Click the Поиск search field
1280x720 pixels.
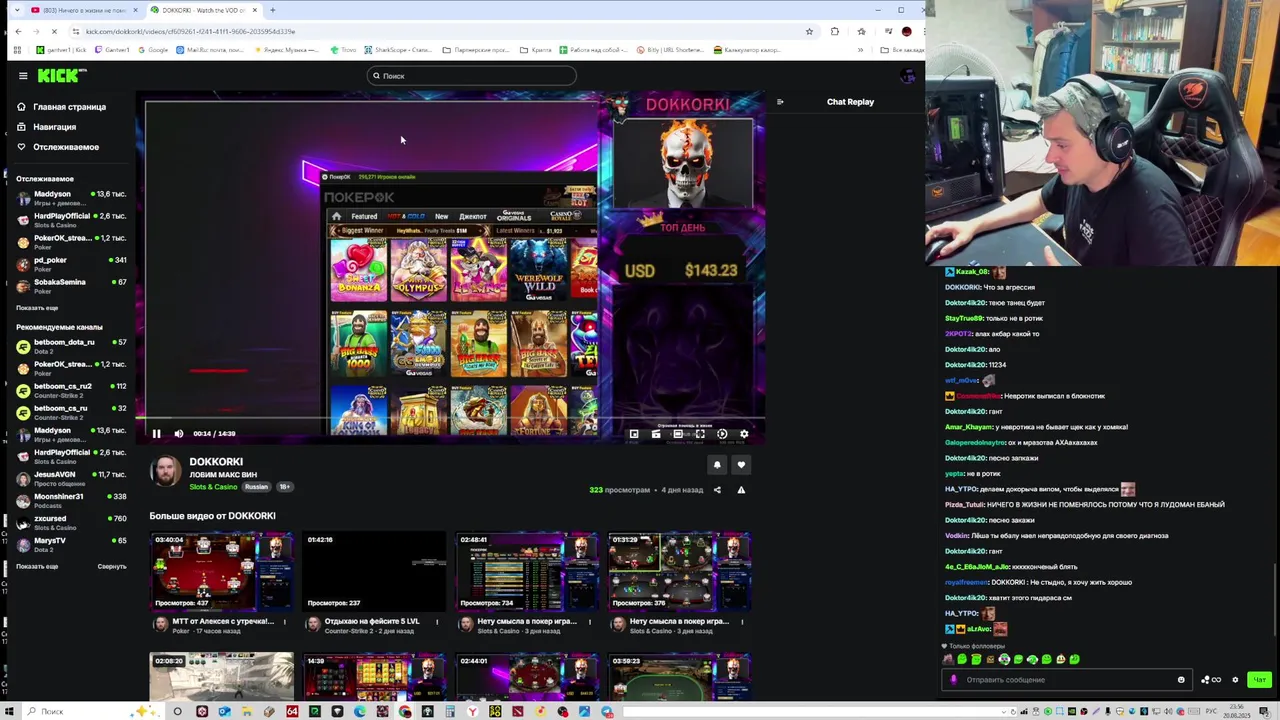tap(471, 76)
